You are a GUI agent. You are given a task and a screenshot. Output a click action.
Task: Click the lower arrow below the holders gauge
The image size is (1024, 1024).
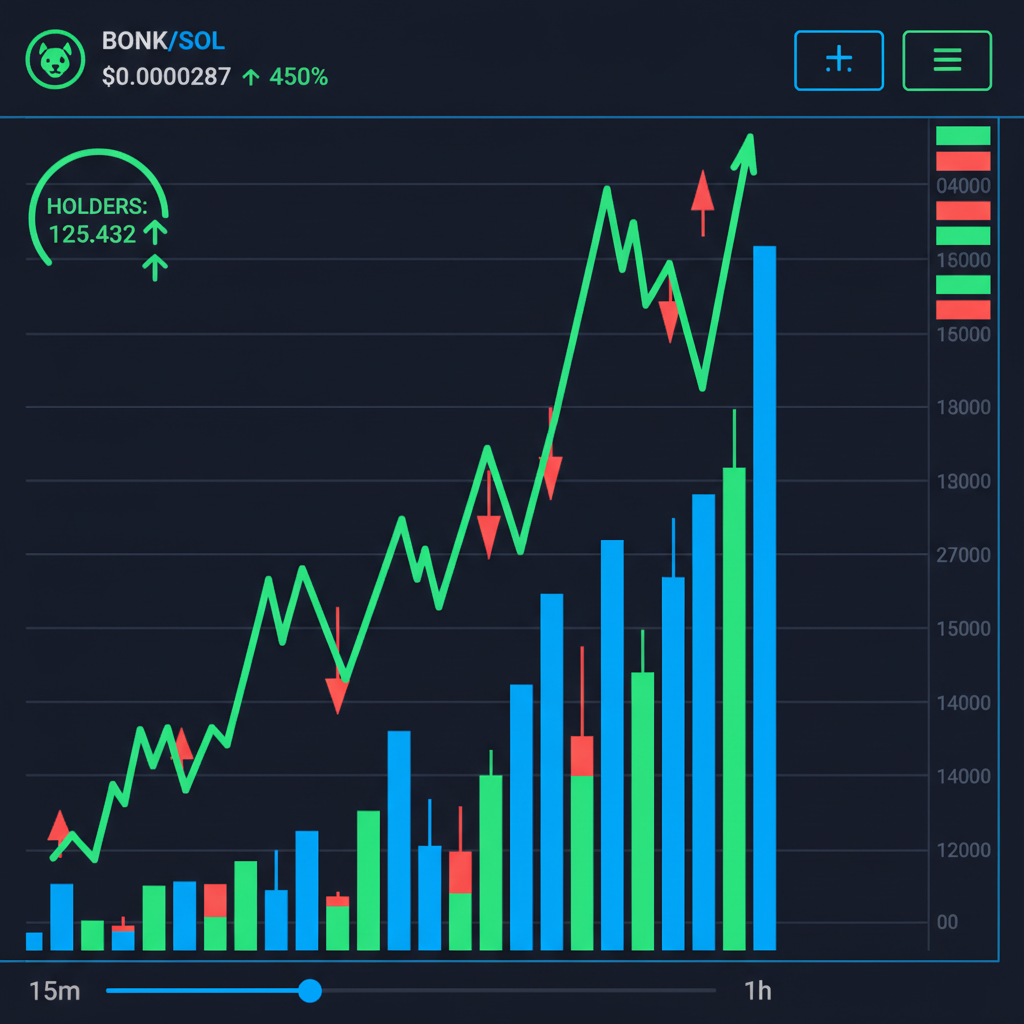(155, 268)
